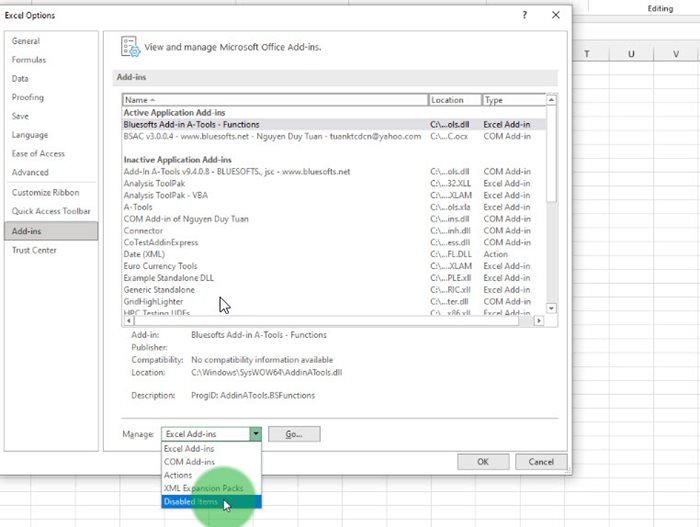Click the Editing ribbon group label
700x527 pixels.
pyautogui.click(x=660, y=8)
